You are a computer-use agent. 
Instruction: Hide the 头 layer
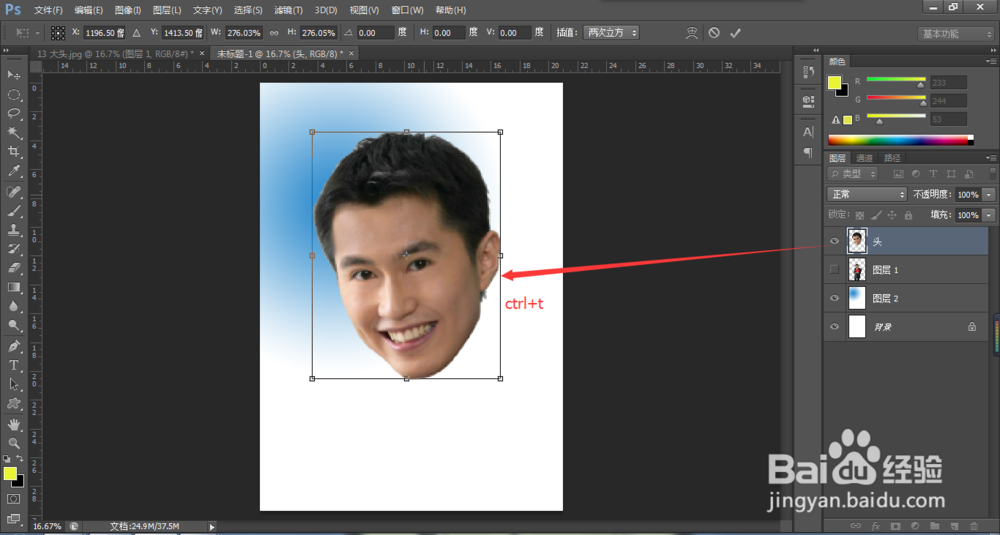click(x=834, y=241)
